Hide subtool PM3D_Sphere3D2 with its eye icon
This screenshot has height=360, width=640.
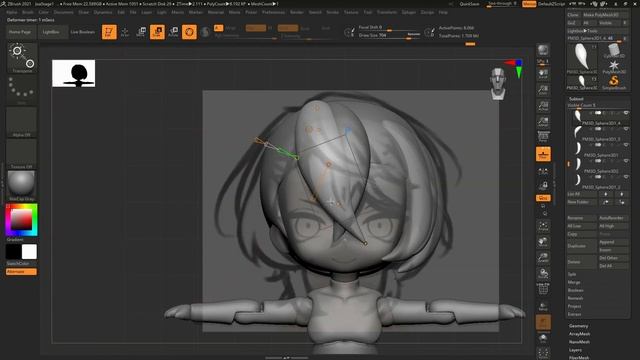(x=626, y=161)
